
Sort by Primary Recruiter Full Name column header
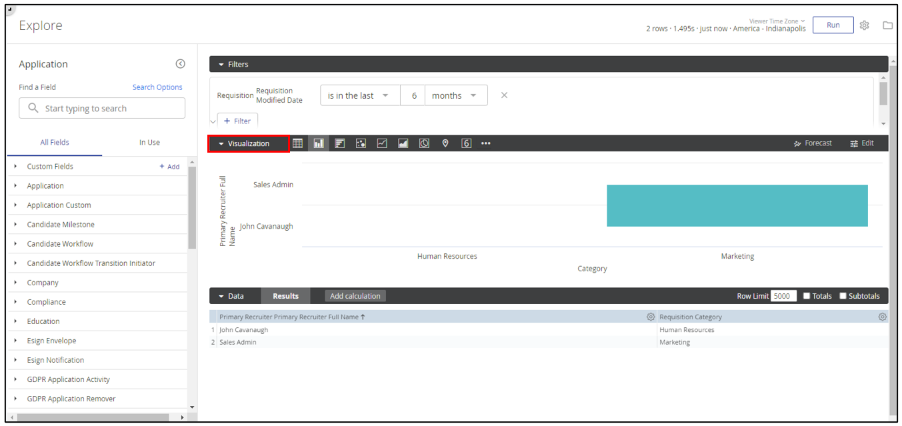pos(292,317)
